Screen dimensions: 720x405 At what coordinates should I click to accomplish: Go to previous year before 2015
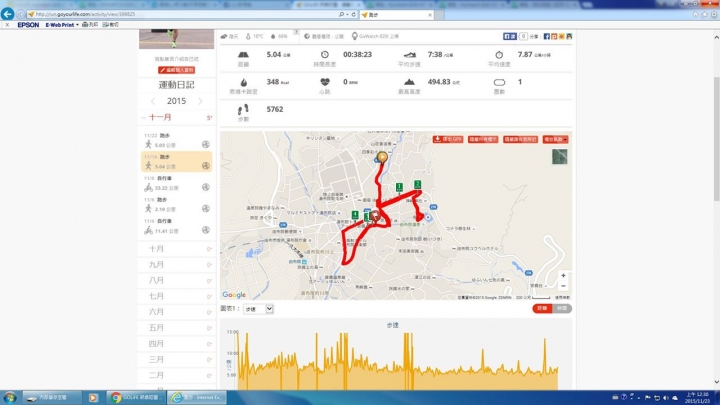(153, 101)
